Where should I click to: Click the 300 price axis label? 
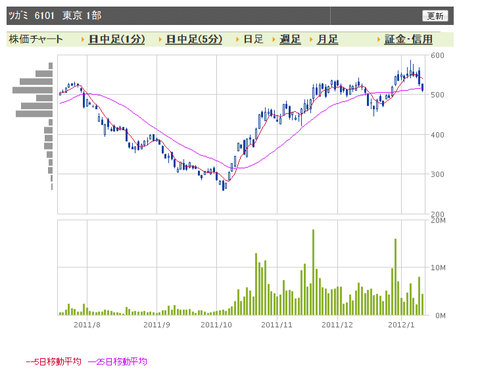coord(437,174)
